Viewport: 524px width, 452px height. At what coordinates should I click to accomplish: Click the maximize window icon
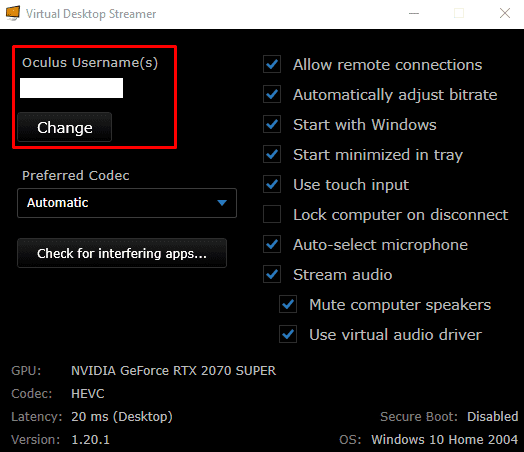point(459,13)
